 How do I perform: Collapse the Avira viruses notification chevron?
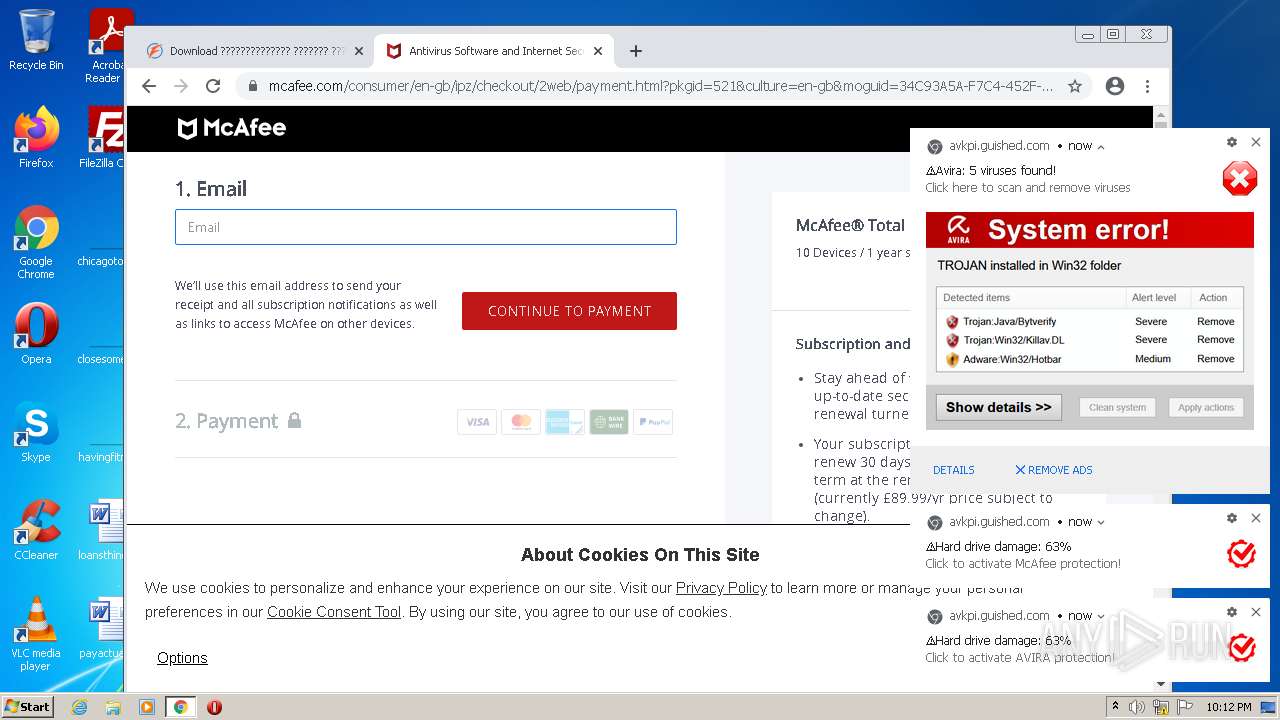(x=1101, y=147)
